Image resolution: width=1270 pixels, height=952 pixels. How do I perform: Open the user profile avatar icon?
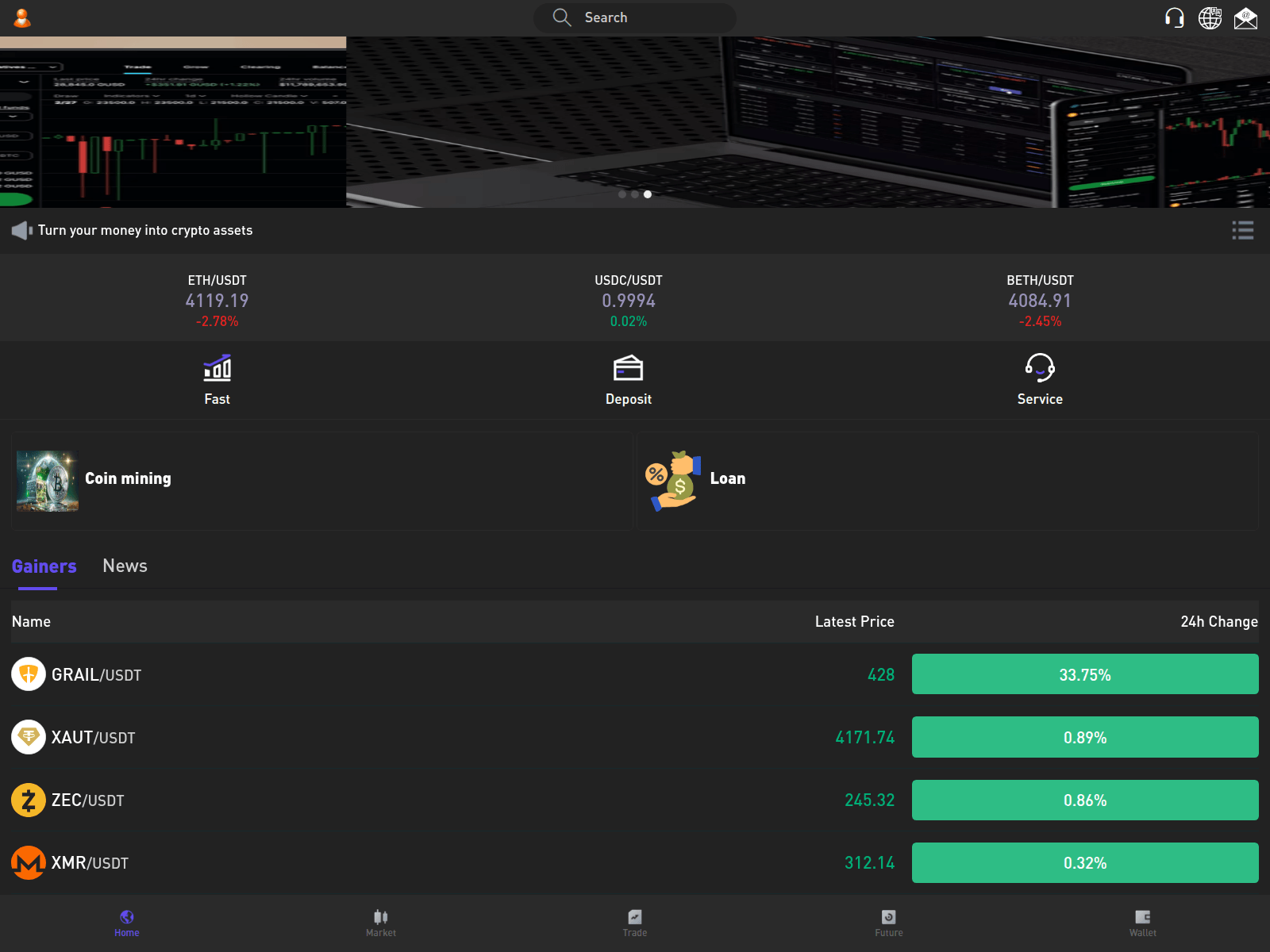pos(22,17)
